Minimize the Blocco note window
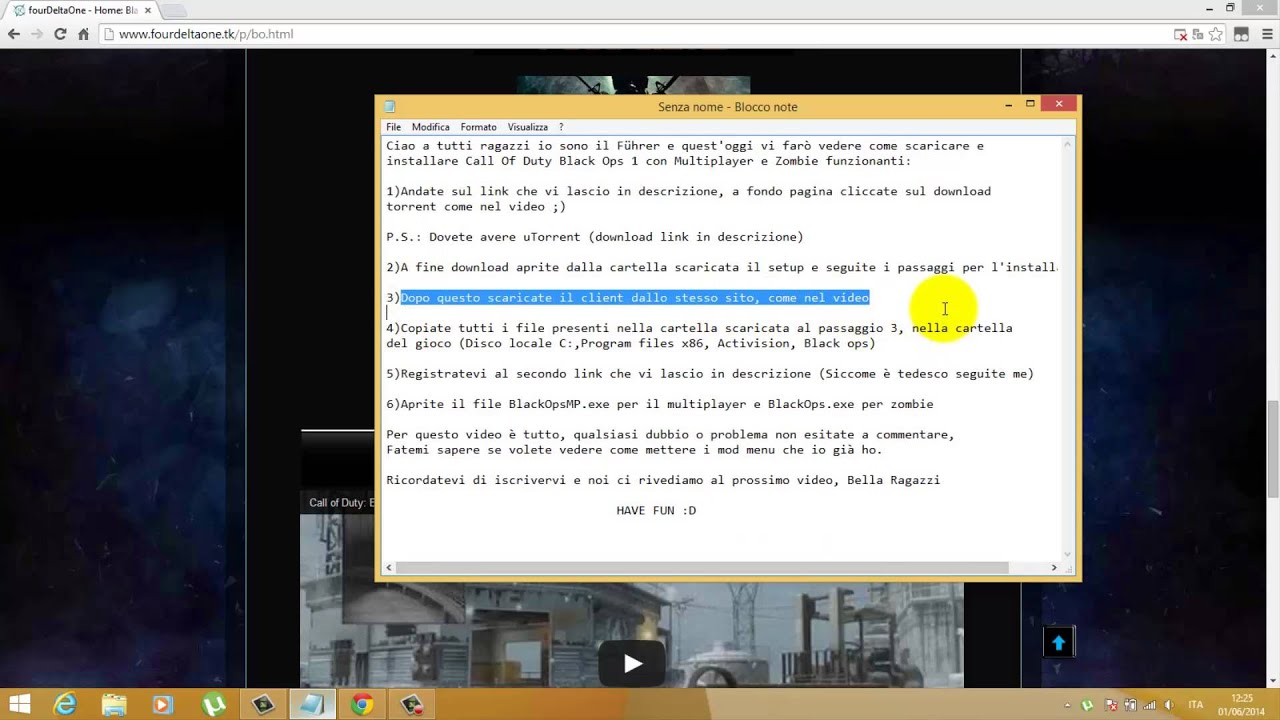The width and height of the screenshot is (1280, 720). [x=1008, y=104]
